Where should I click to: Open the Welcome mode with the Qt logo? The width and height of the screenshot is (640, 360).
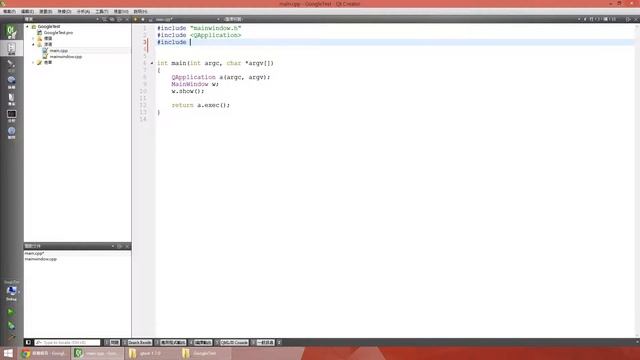point(11,31)
